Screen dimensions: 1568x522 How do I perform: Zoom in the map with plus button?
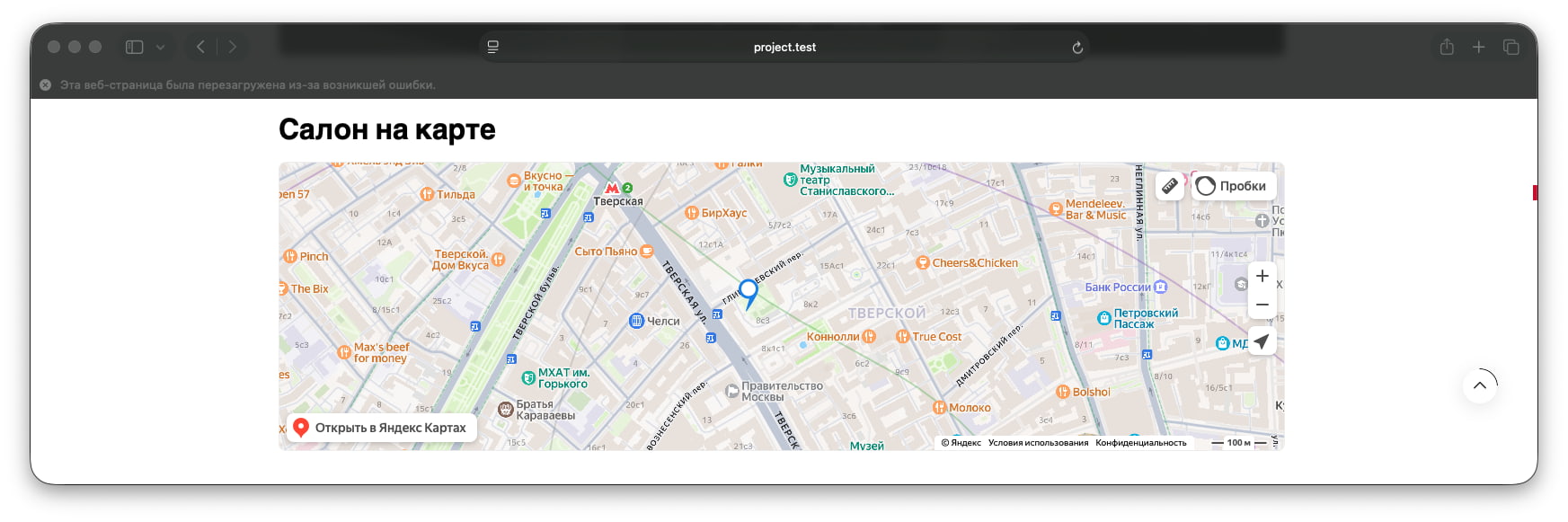[x=1262, y=276]
